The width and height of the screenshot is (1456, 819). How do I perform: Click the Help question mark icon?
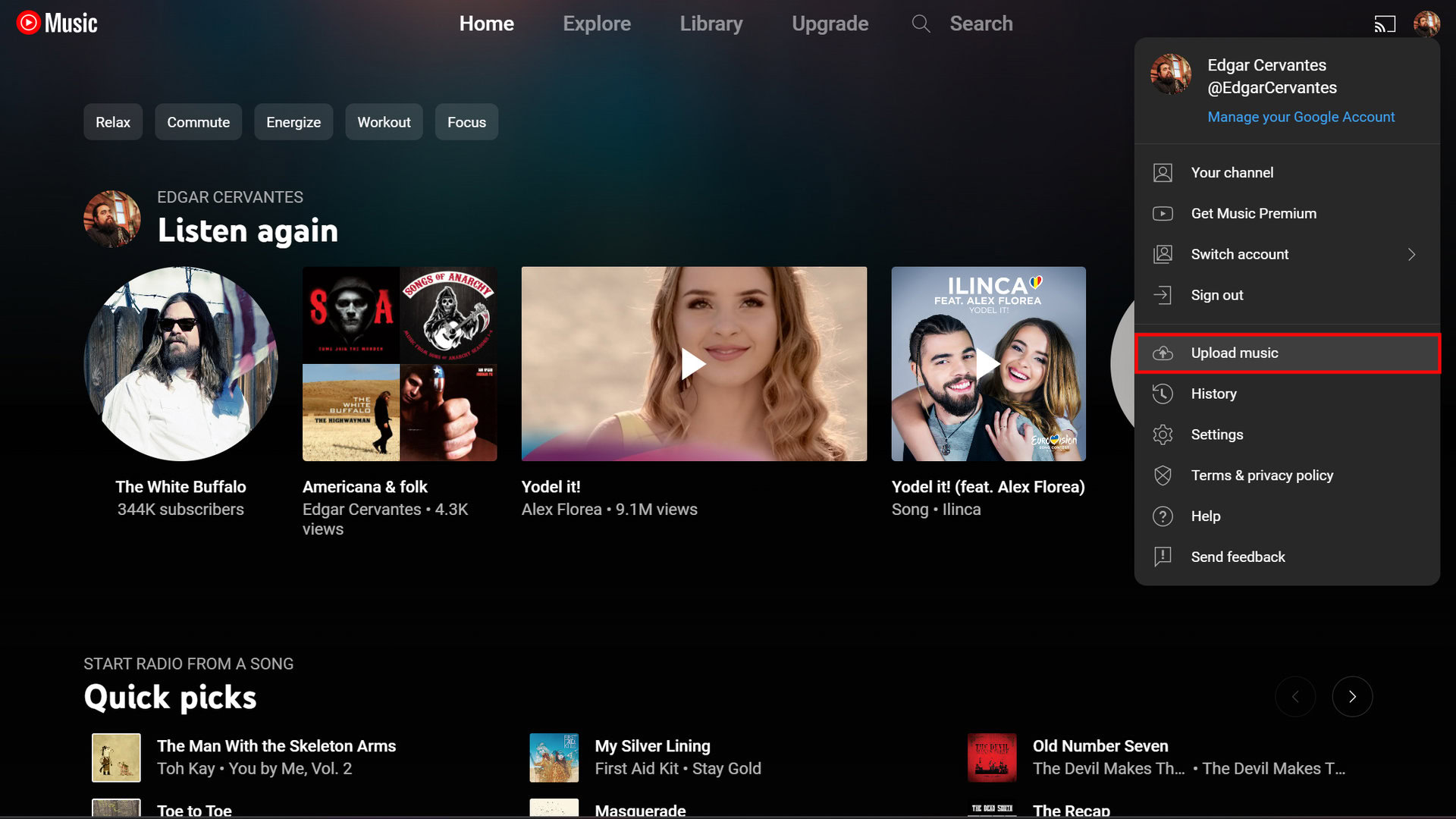[x=1163, y=516]
